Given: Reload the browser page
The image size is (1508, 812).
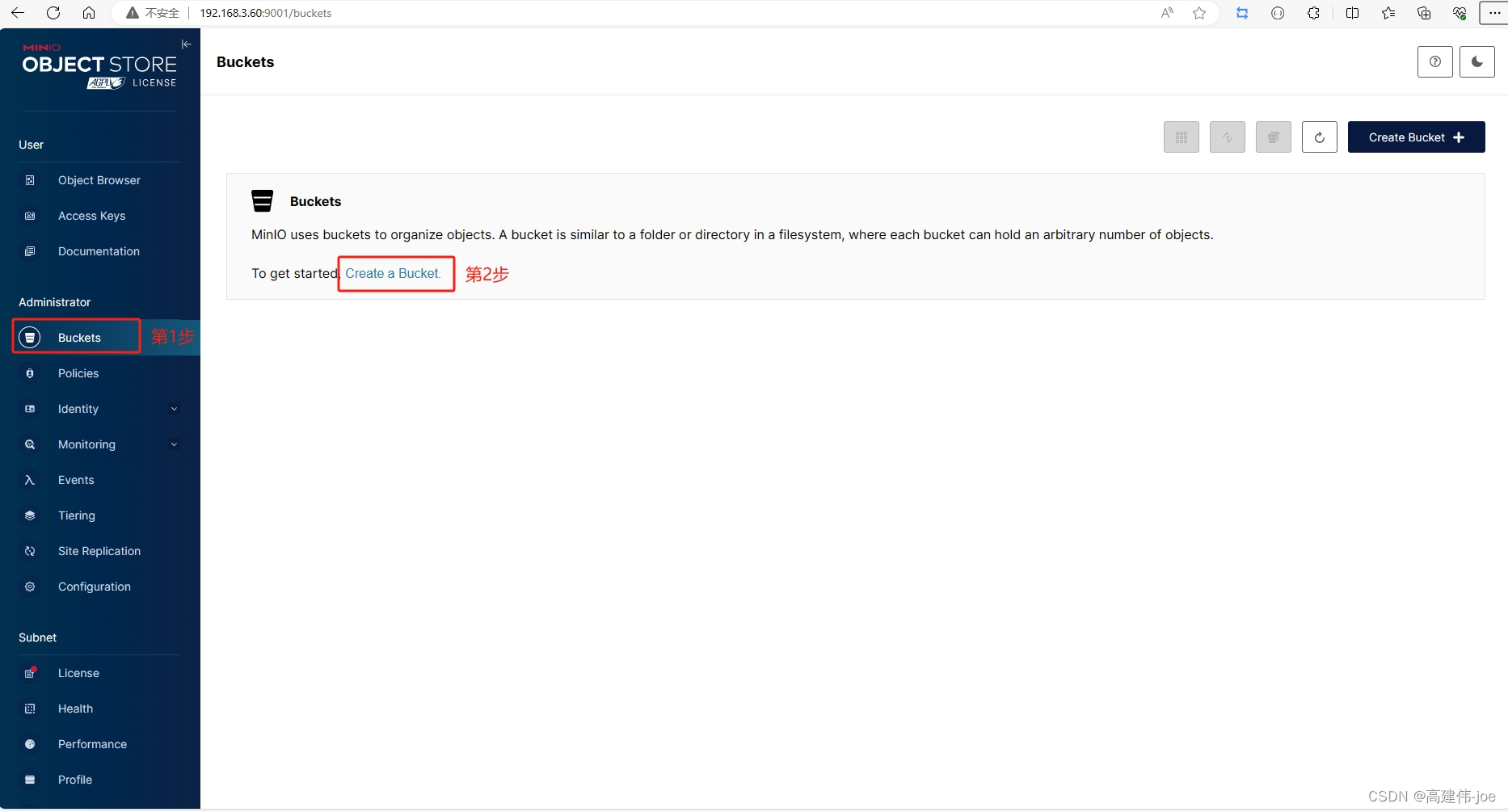Looking at the screenshot, I should pyautogui.click(x=53, y=13).
